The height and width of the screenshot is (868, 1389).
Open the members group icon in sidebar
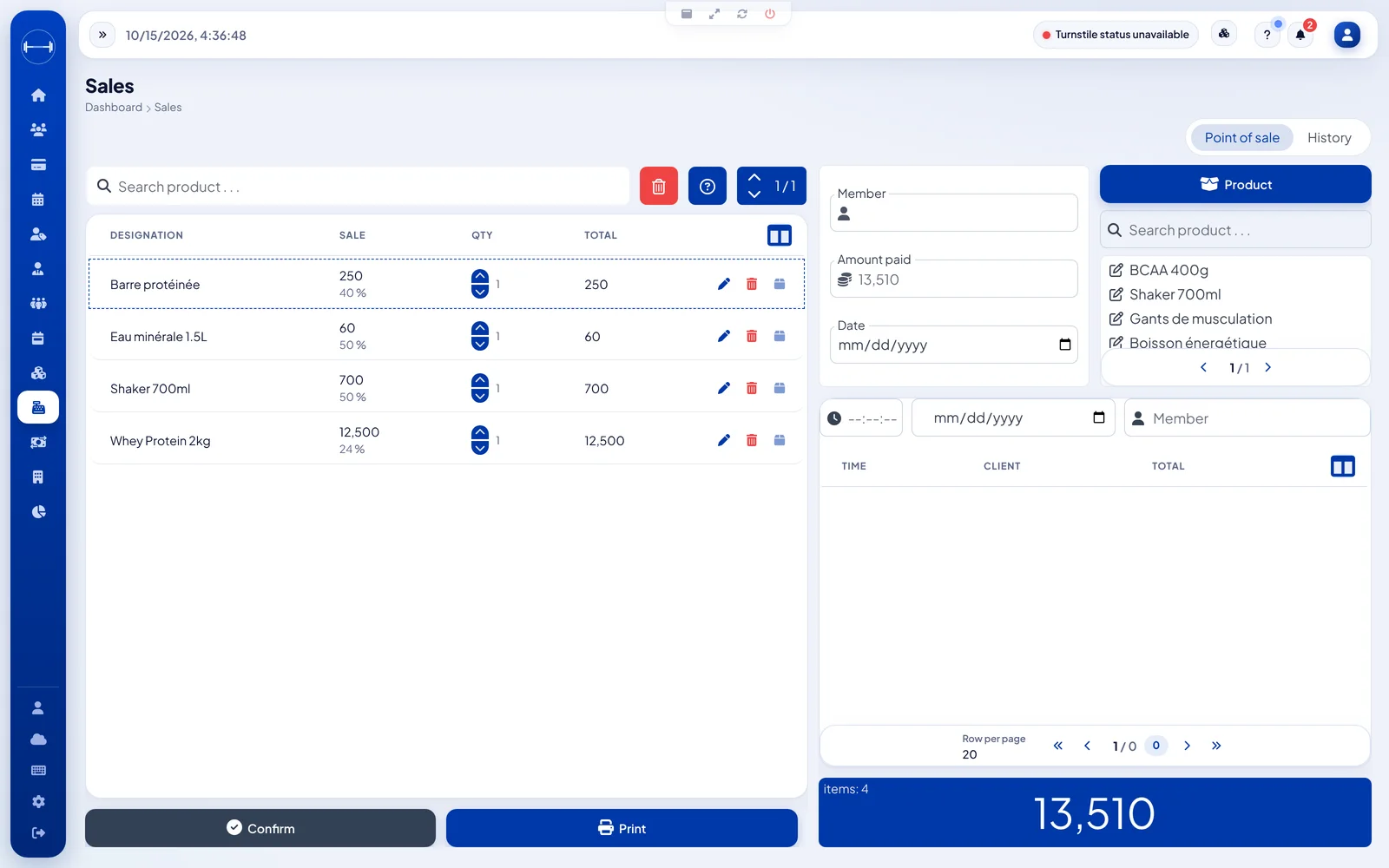click(x=38, y=130)
